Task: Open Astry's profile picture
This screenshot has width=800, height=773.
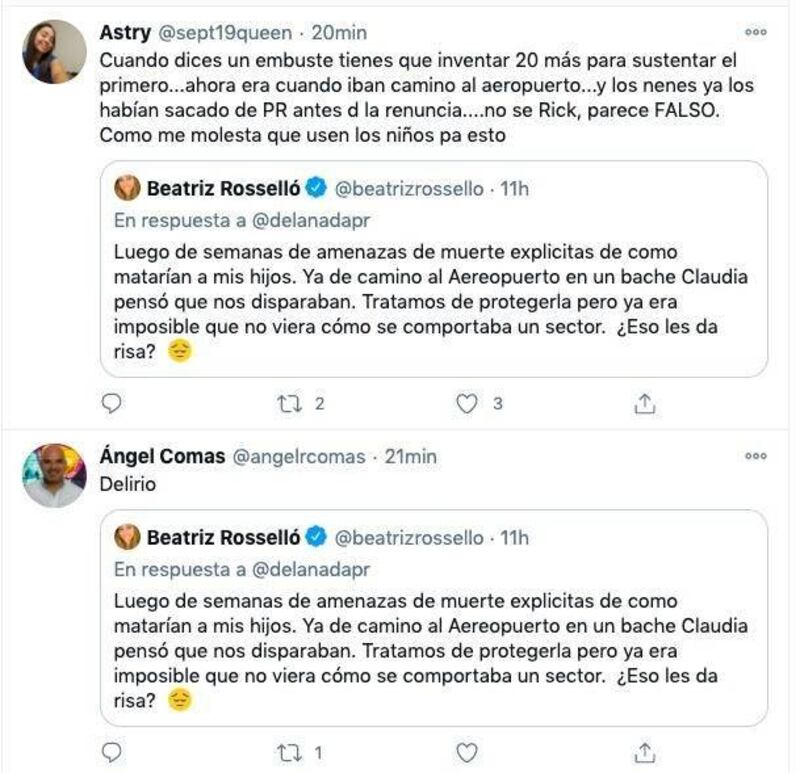Action: [54, 51]
